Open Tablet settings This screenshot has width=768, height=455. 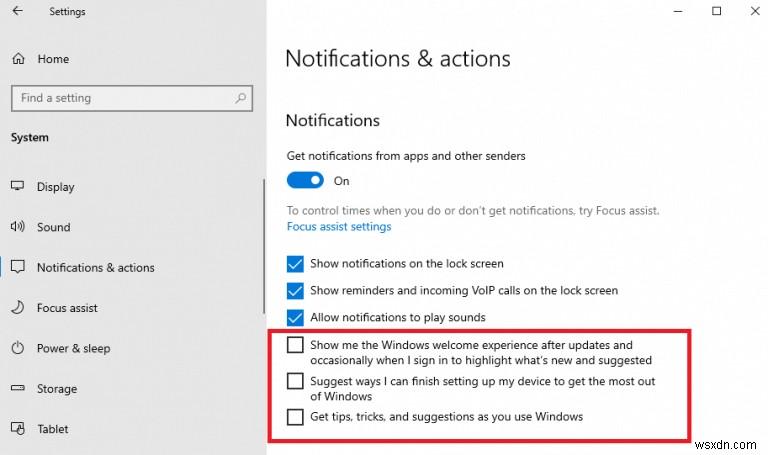coord(52,429)
